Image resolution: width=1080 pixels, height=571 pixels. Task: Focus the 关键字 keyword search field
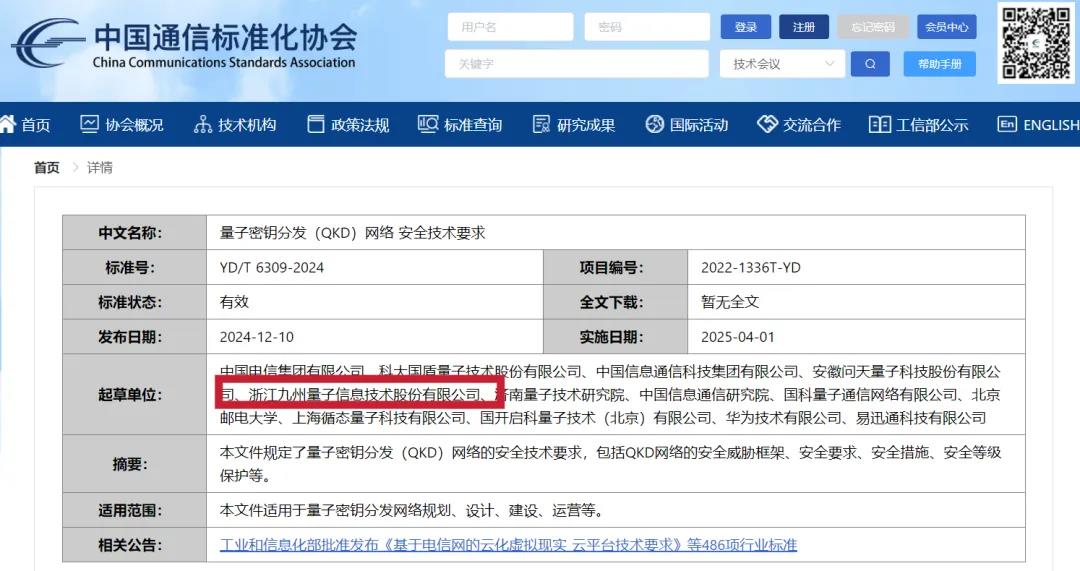[x=576, y=64]
